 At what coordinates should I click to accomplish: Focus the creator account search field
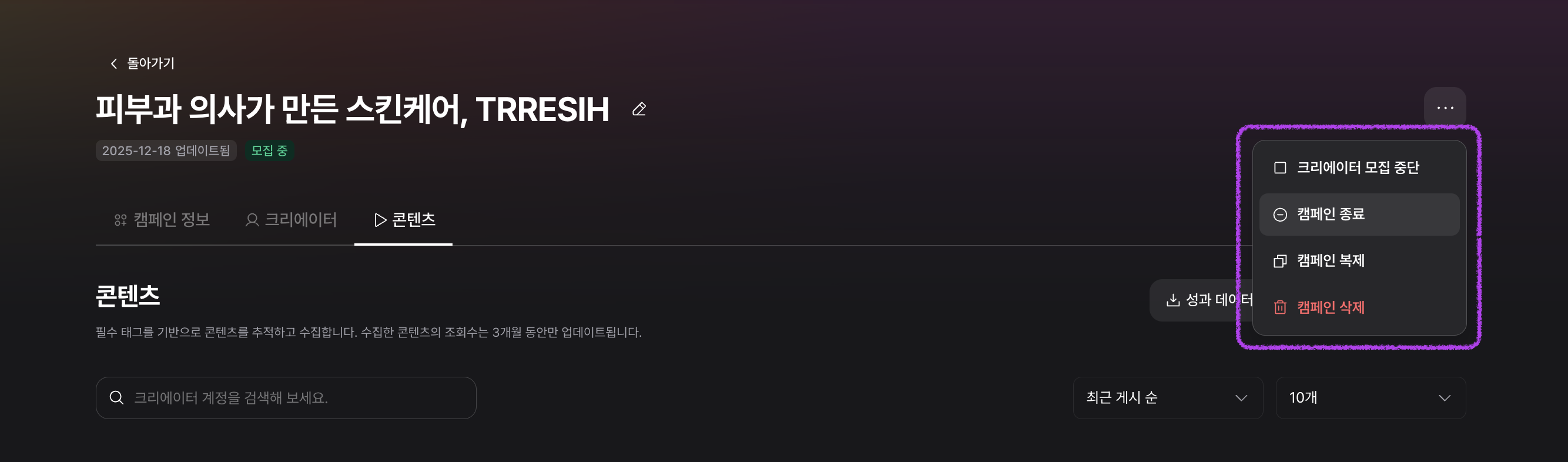pyautogui.click(x=299, y=398)
